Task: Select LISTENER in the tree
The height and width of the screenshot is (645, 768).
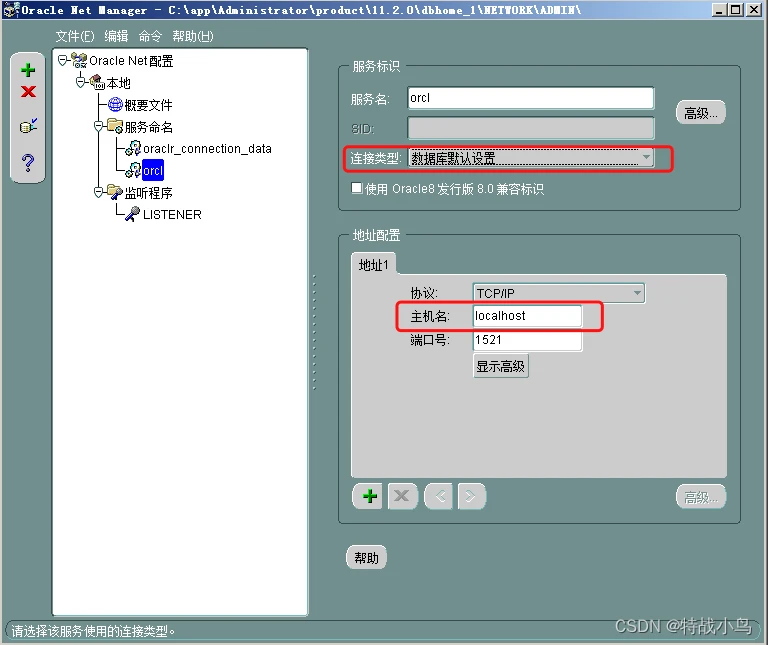Action: (172, 214)
